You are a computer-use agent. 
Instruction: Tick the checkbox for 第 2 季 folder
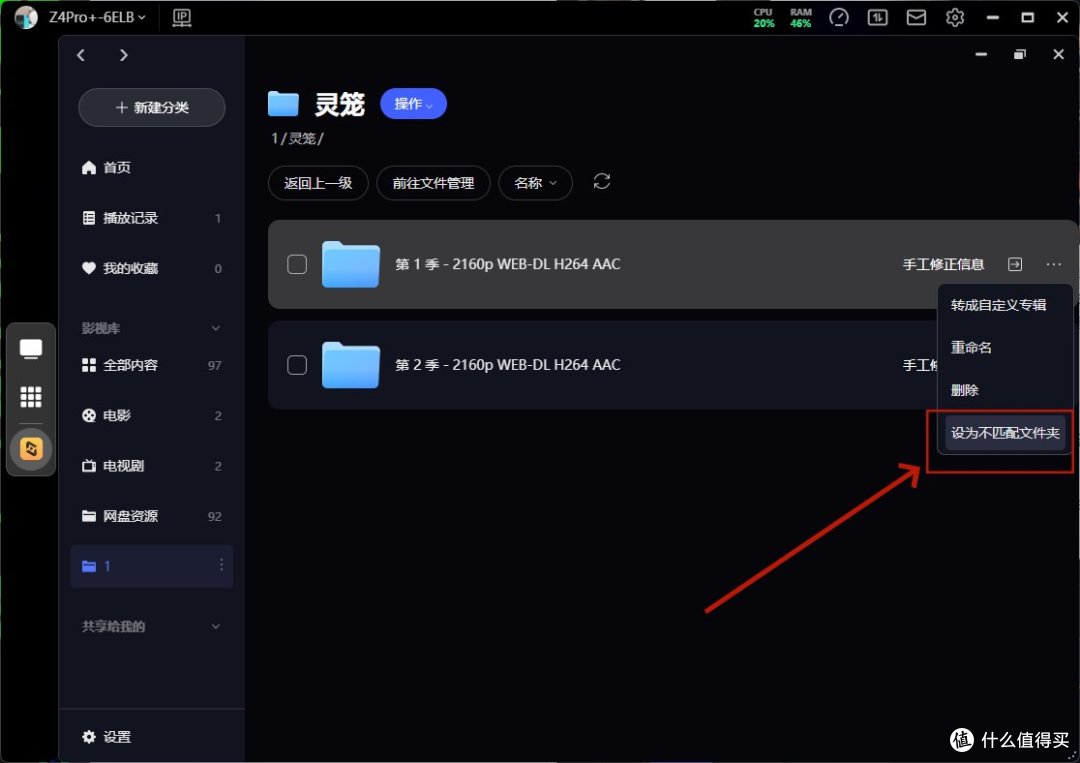coord(297,365)
